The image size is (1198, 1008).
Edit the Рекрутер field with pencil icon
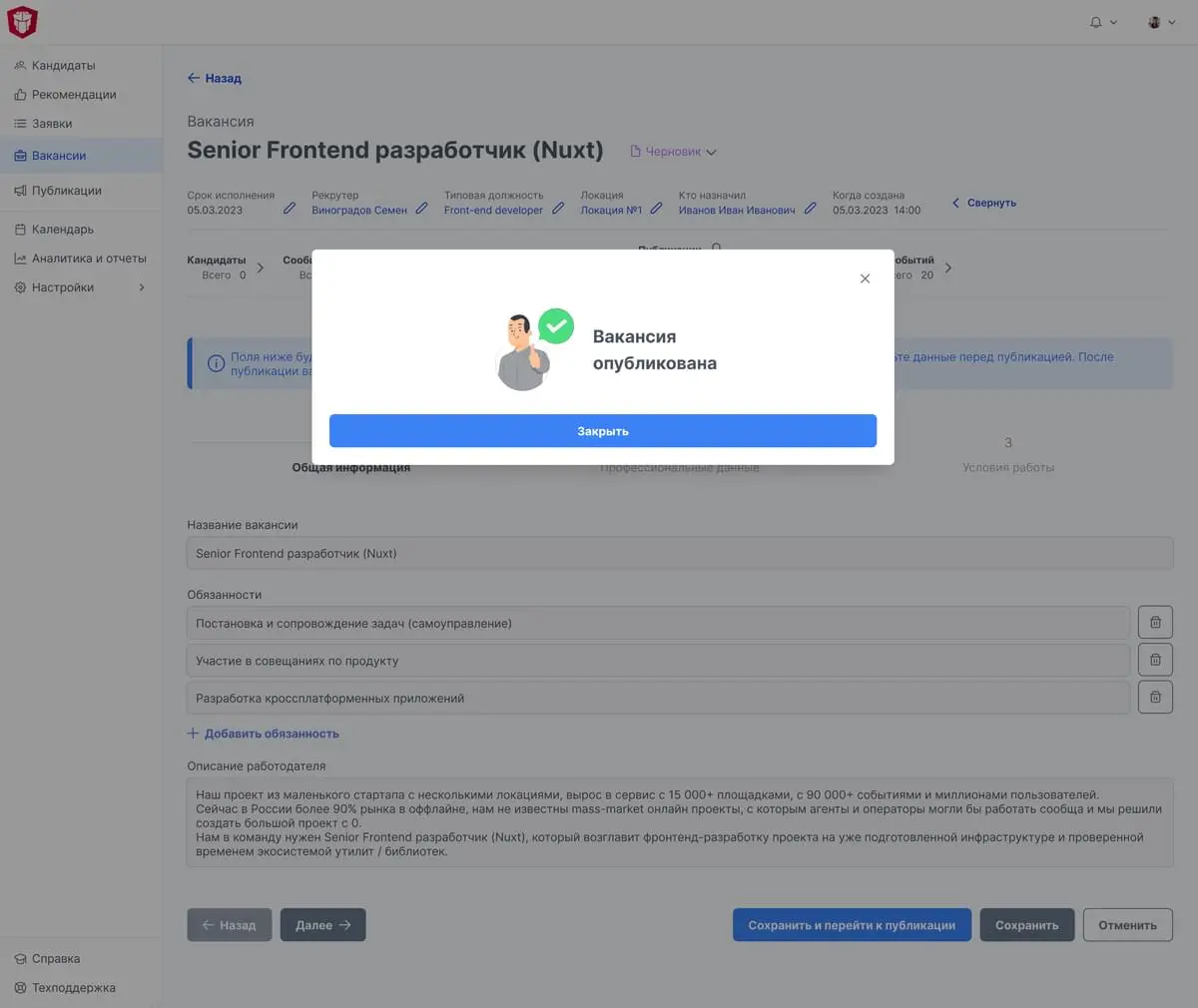(x=421, y=209)
